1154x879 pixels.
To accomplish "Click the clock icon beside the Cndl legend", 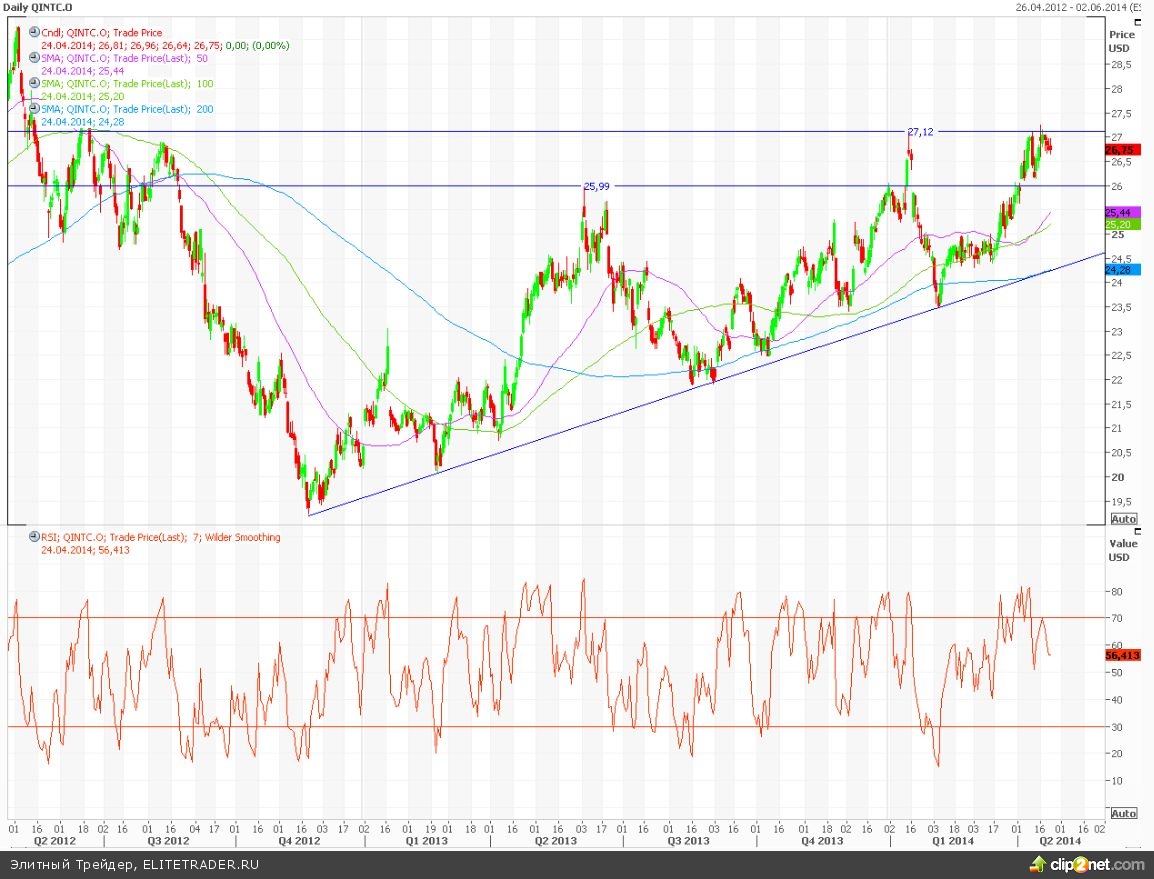I will 34,33.
